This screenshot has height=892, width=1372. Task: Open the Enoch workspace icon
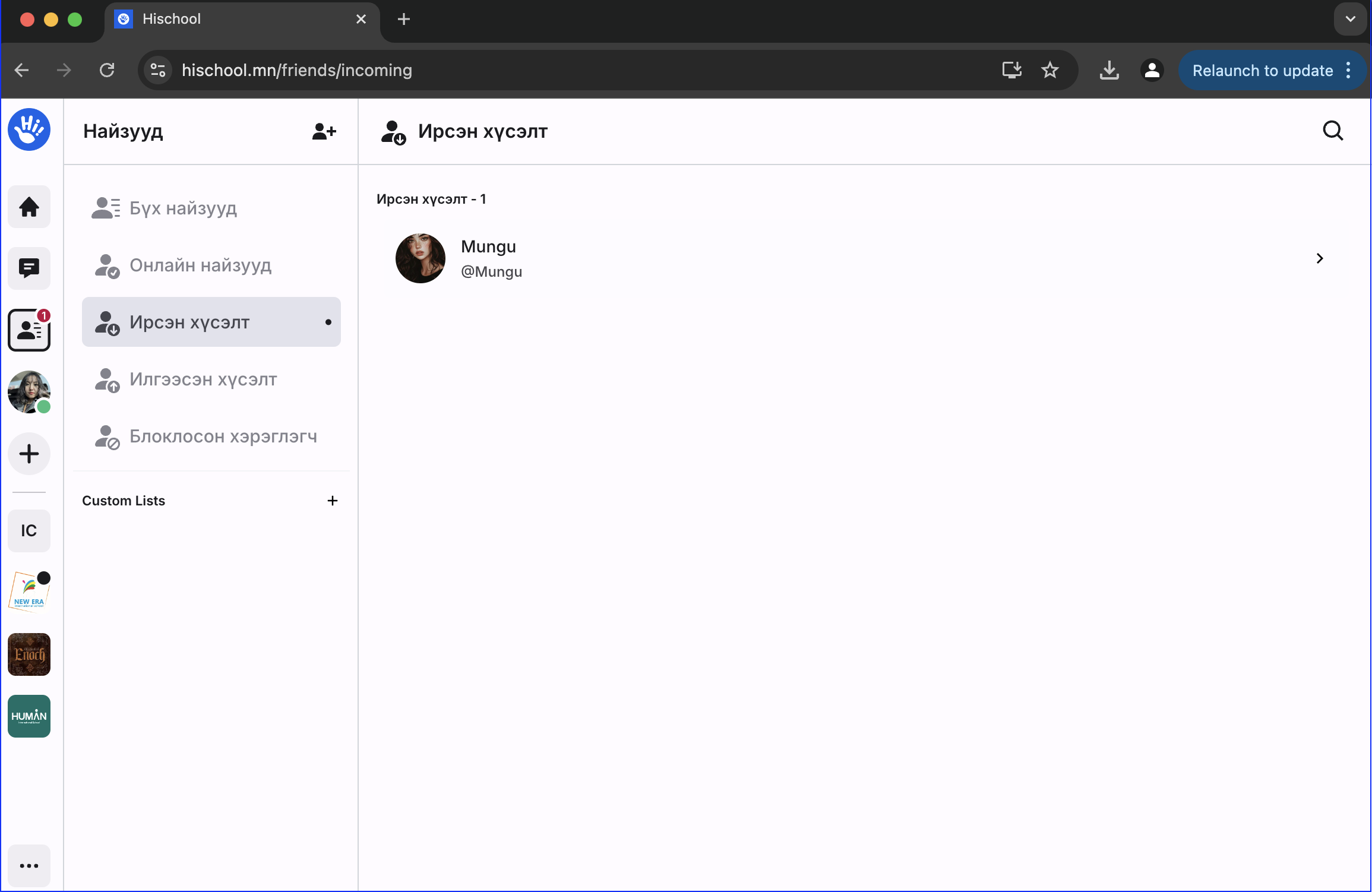coord(29,654)
